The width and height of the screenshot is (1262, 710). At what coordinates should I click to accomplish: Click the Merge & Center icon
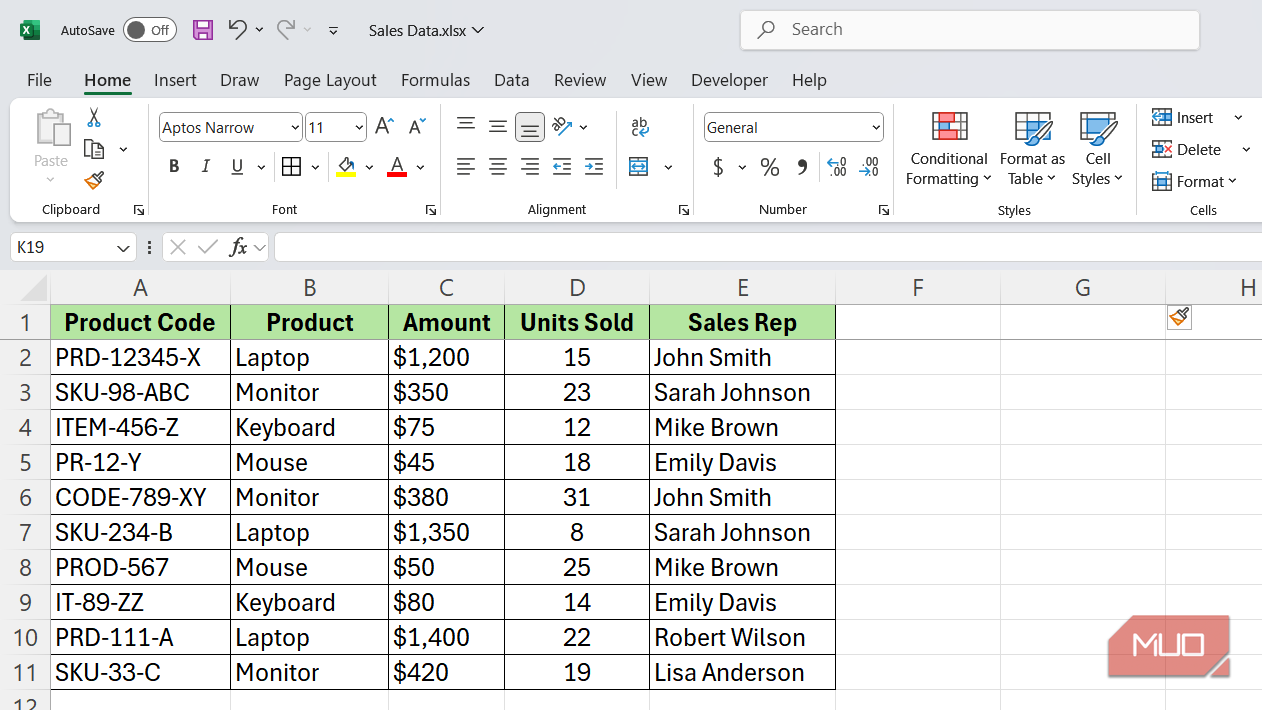point(639,167)
